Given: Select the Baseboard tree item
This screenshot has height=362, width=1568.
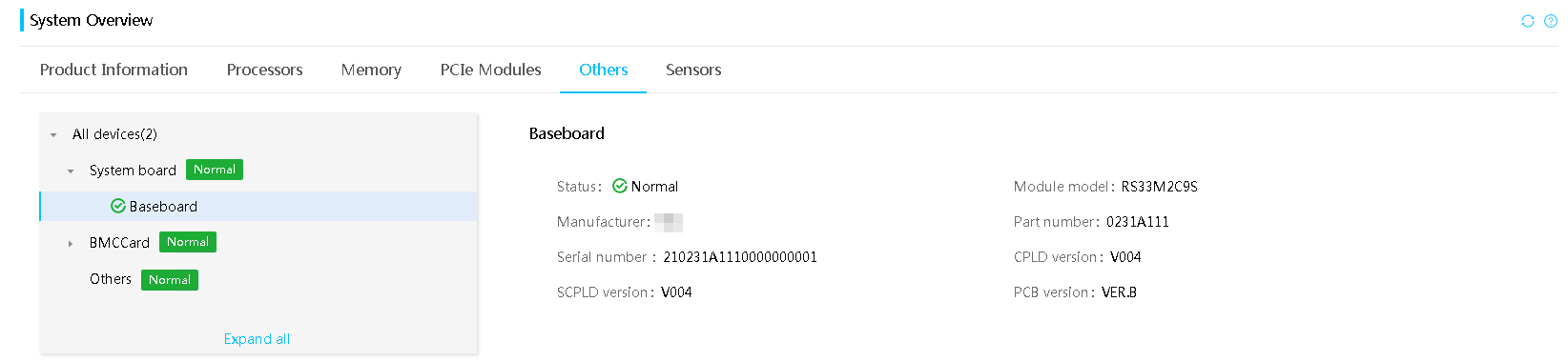Looking at the screenshot, I should click(x=258, y=206).
